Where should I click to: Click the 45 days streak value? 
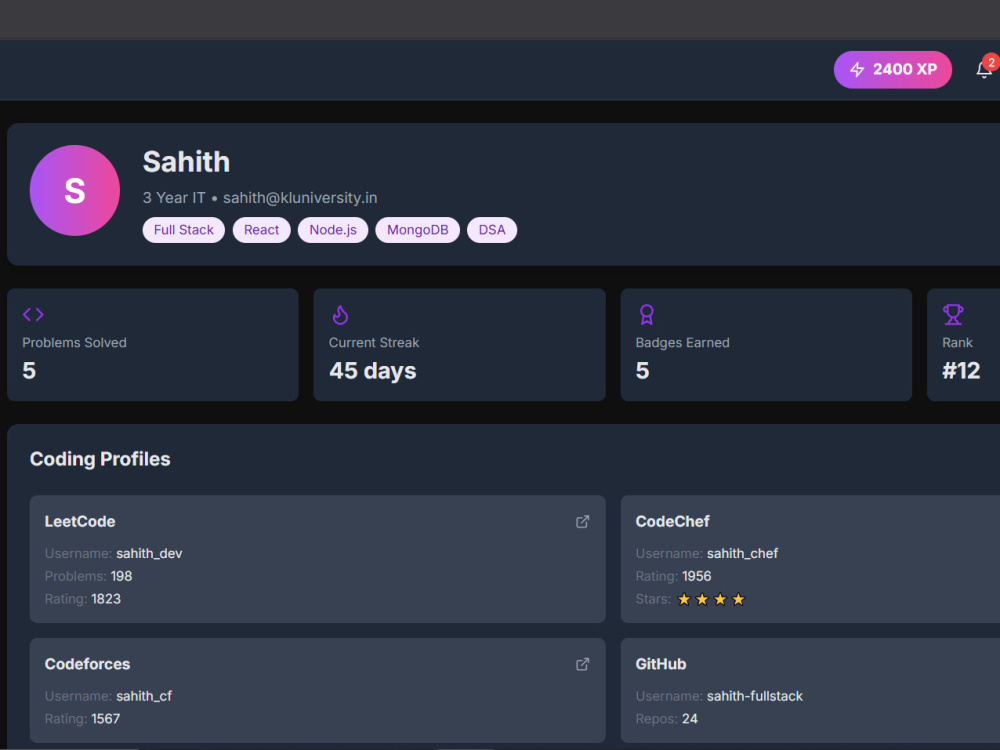click(372, 371)
